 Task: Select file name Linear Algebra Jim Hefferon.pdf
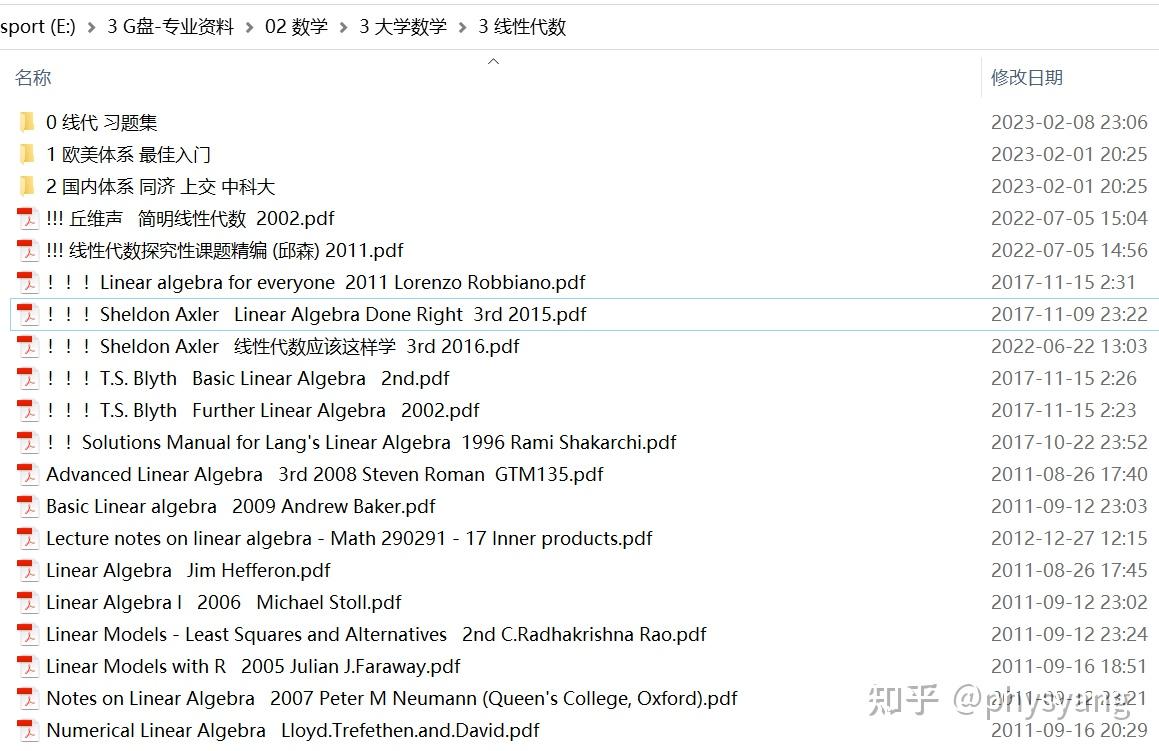point(188,570)
